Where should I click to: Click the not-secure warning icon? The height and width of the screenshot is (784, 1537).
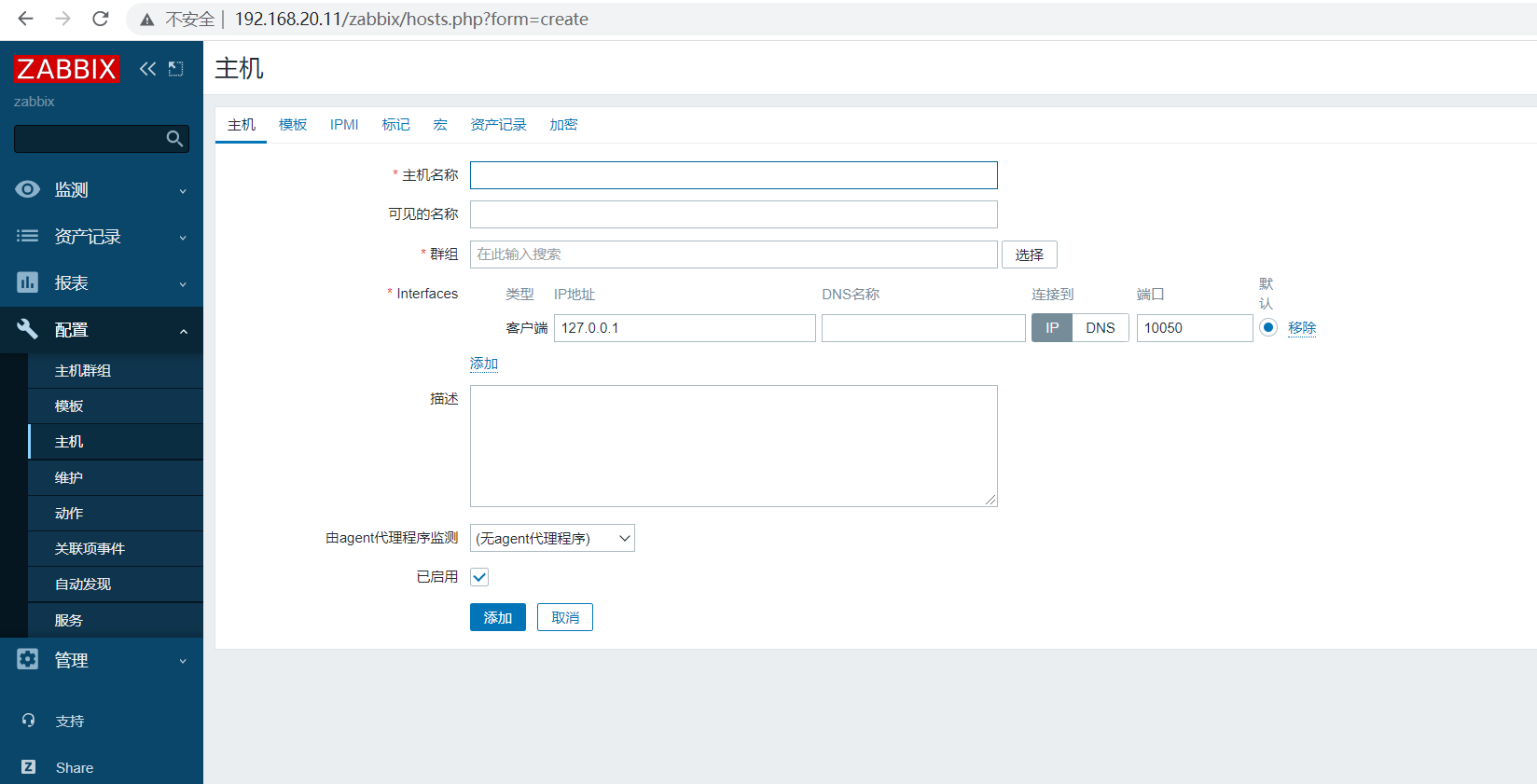coord(147,20)
